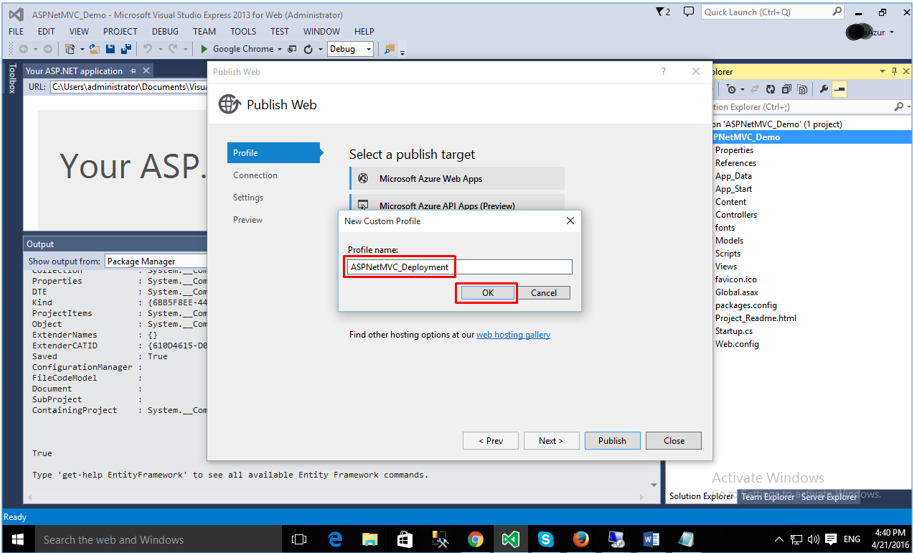Screen dimensions: 913x553
Task: Click the Refresh linked browsers icon
Action: click(309, 49)
